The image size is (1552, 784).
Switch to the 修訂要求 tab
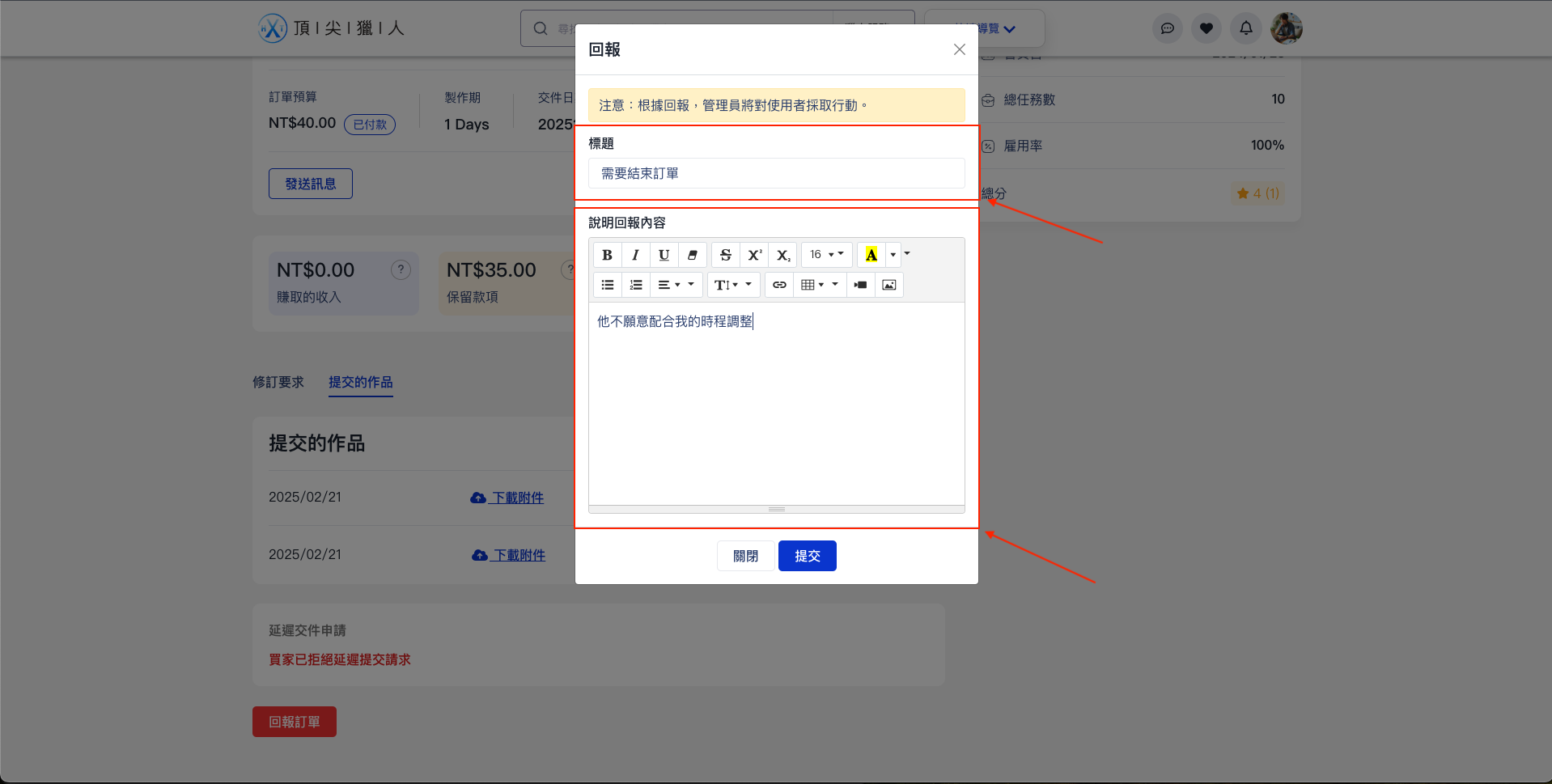(x=278, y=382)
